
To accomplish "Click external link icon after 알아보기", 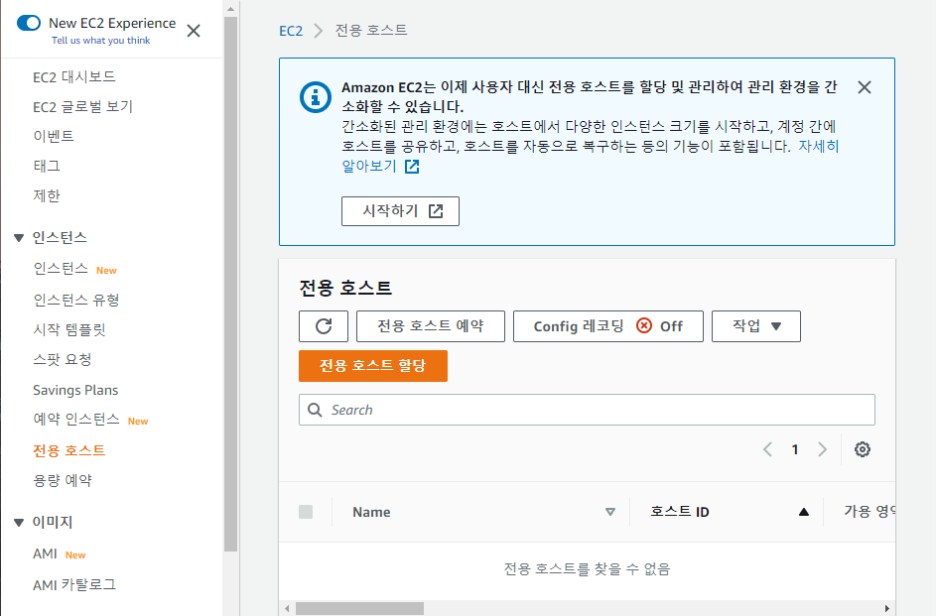I will pyautogui.click(x=412, y=167).
